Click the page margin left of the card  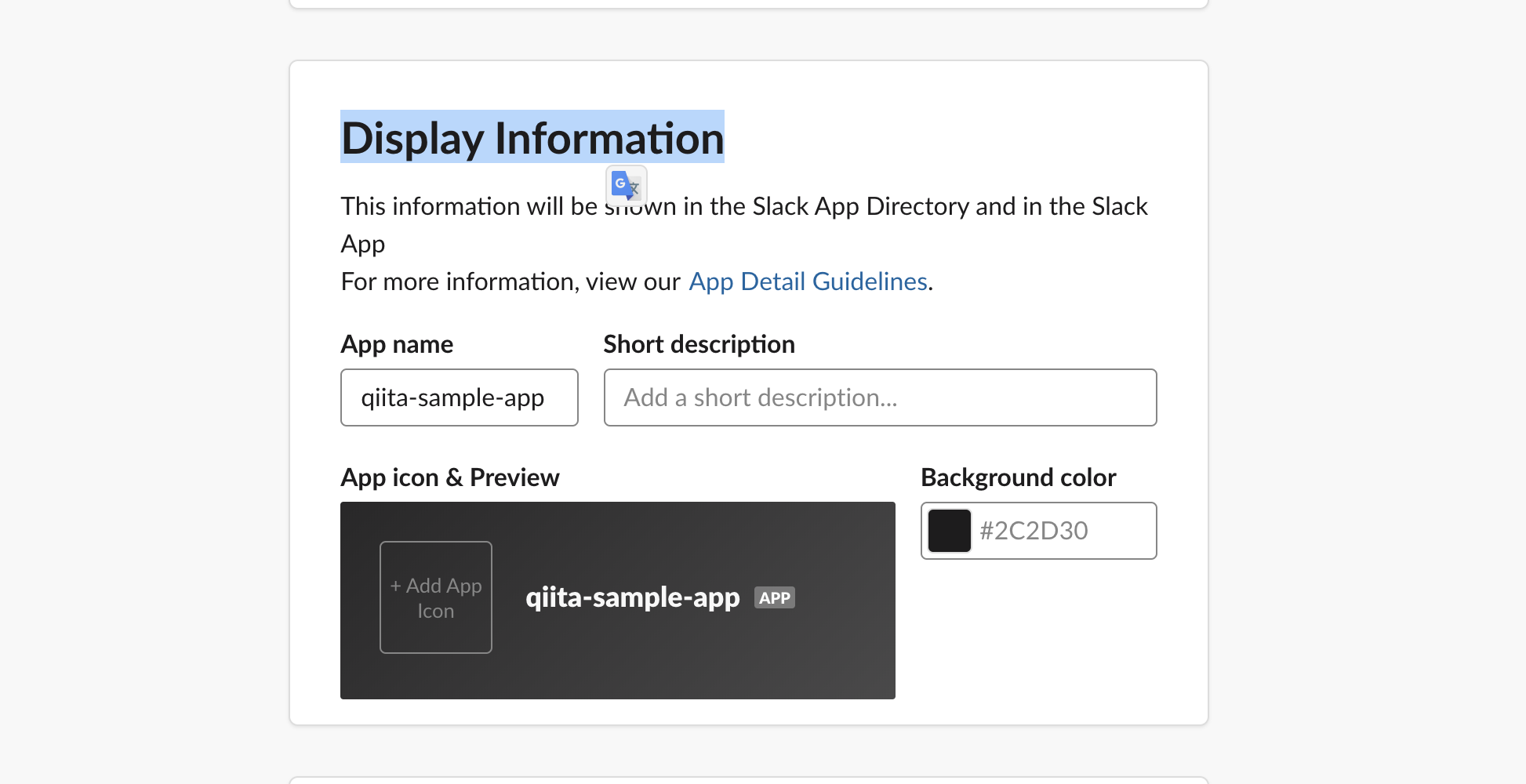pyautogui.click(x=141, y=392)
